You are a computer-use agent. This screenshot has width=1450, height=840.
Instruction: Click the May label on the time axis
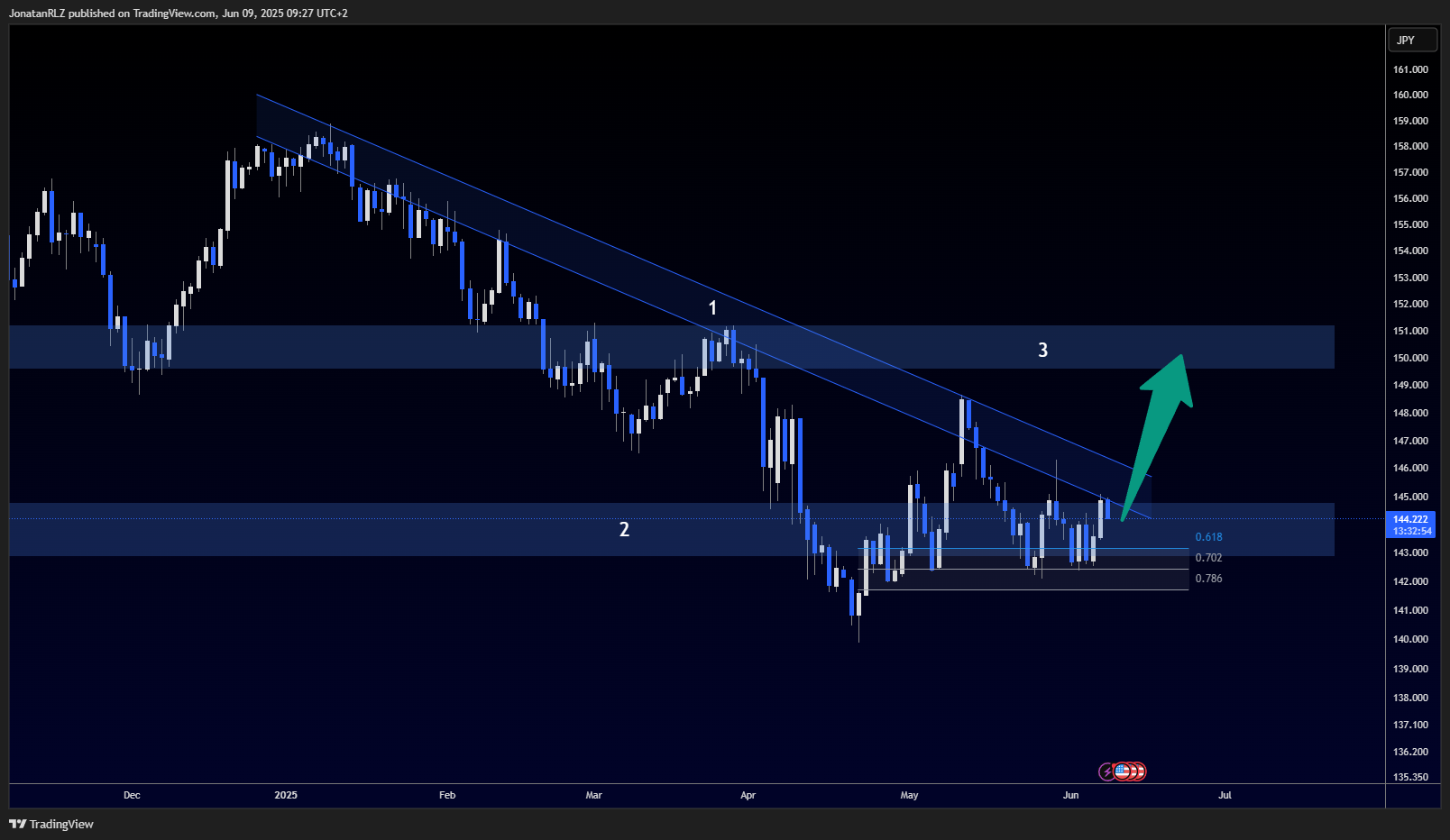pos(909,795)
